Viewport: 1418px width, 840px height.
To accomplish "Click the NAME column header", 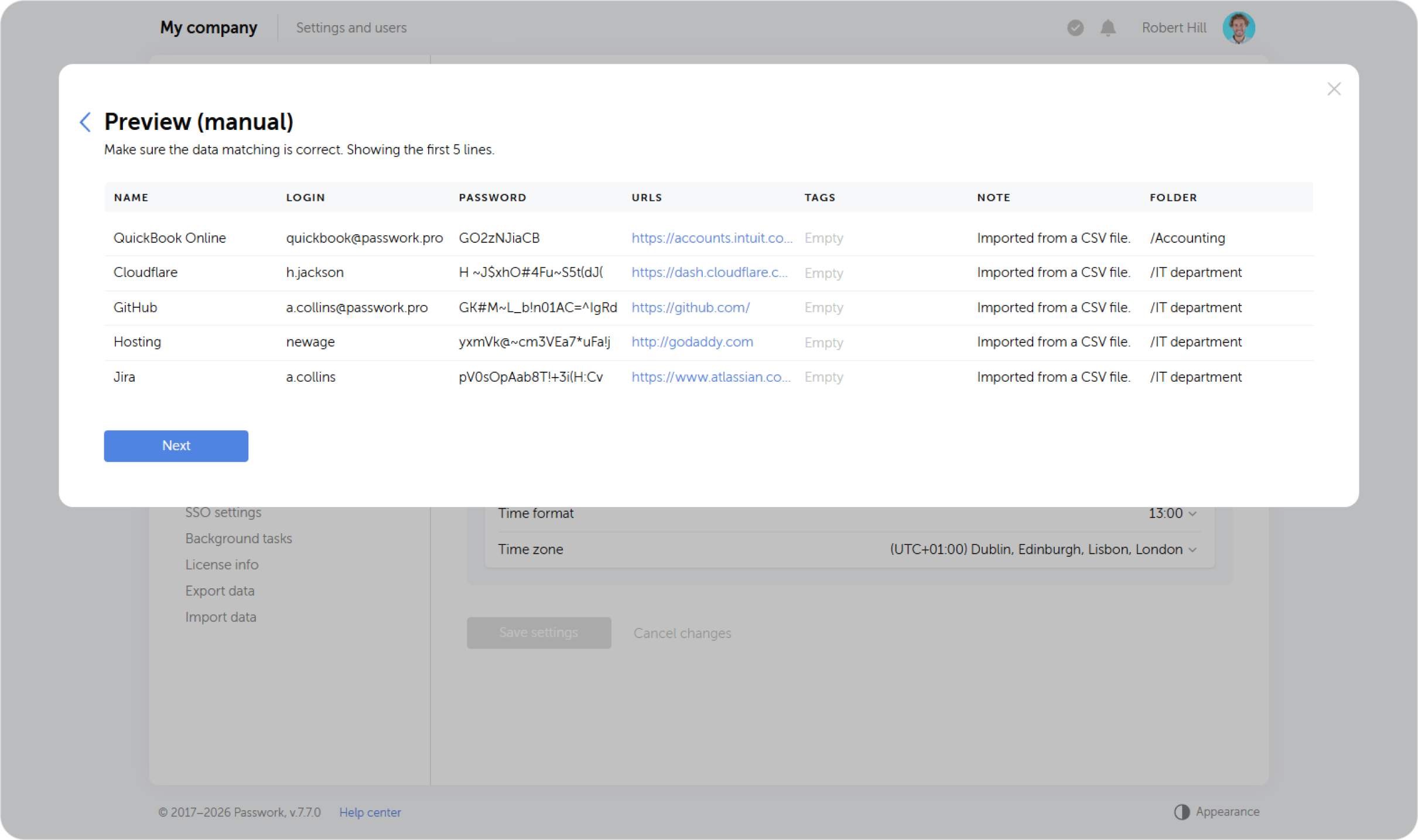I will pos(131,197).
